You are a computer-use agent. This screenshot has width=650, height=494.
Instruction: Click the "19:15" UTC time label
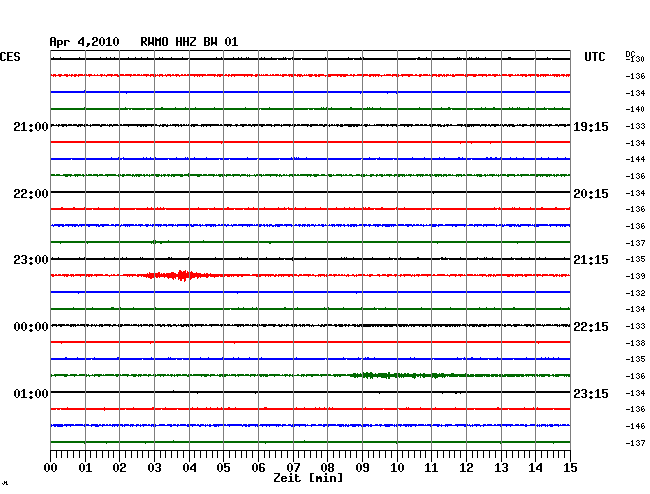pos(591,127)
